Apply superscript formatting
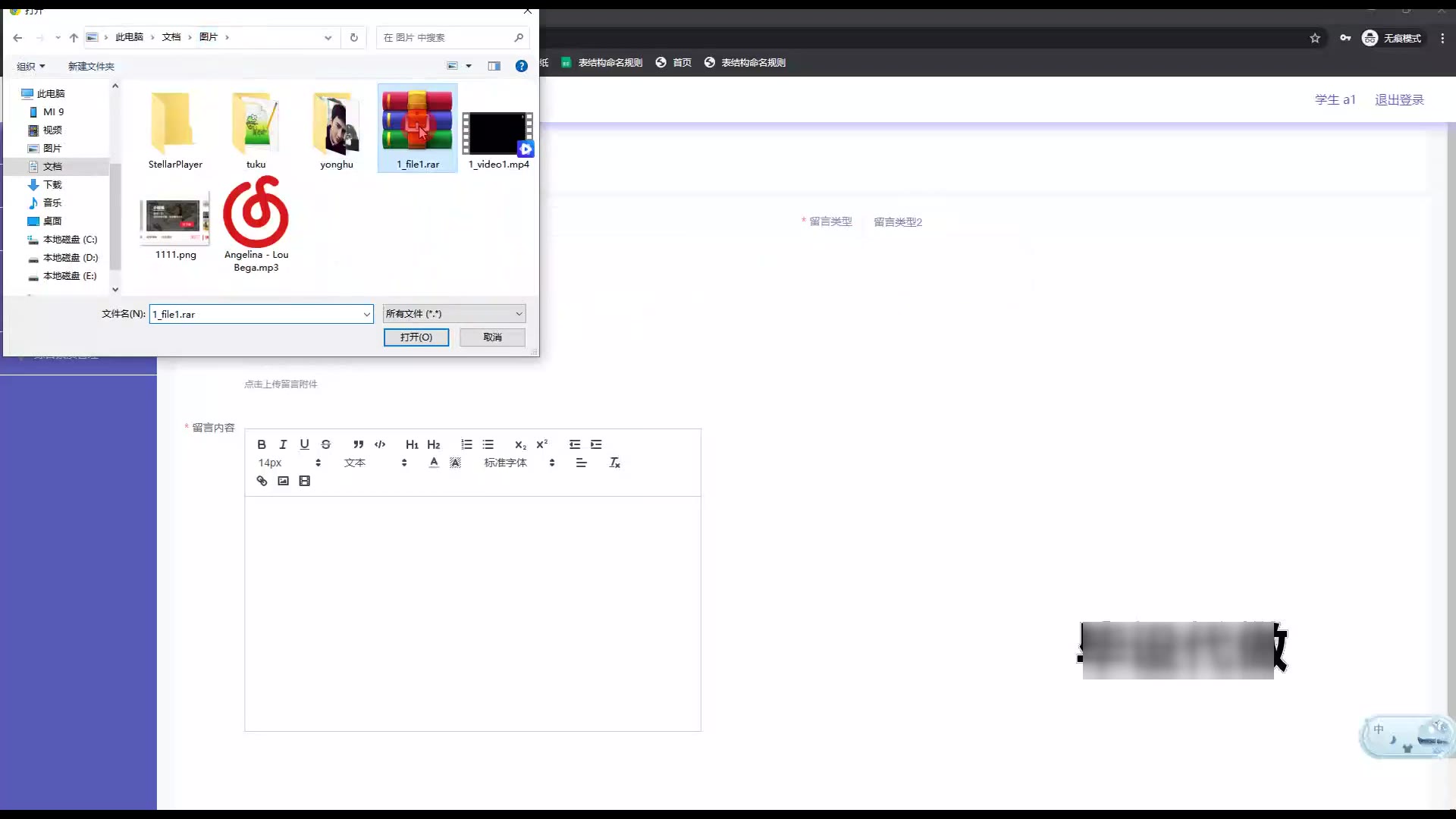 [541, 444]
